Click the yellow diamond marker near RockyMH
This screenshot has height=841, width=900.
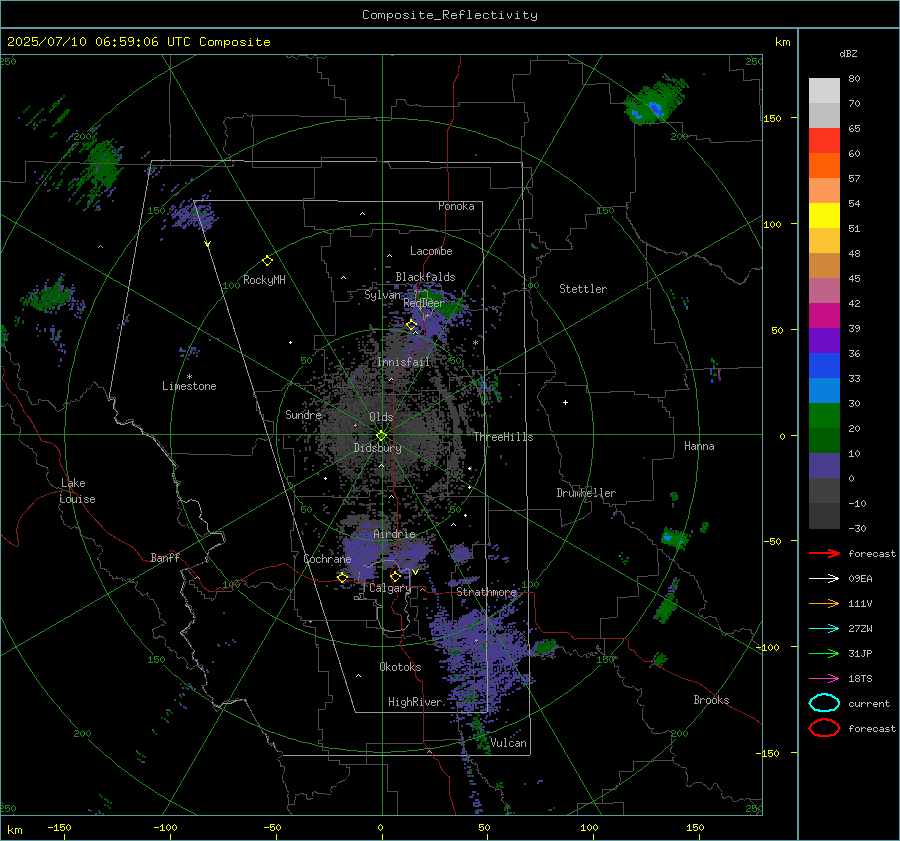tap(267, 261)
